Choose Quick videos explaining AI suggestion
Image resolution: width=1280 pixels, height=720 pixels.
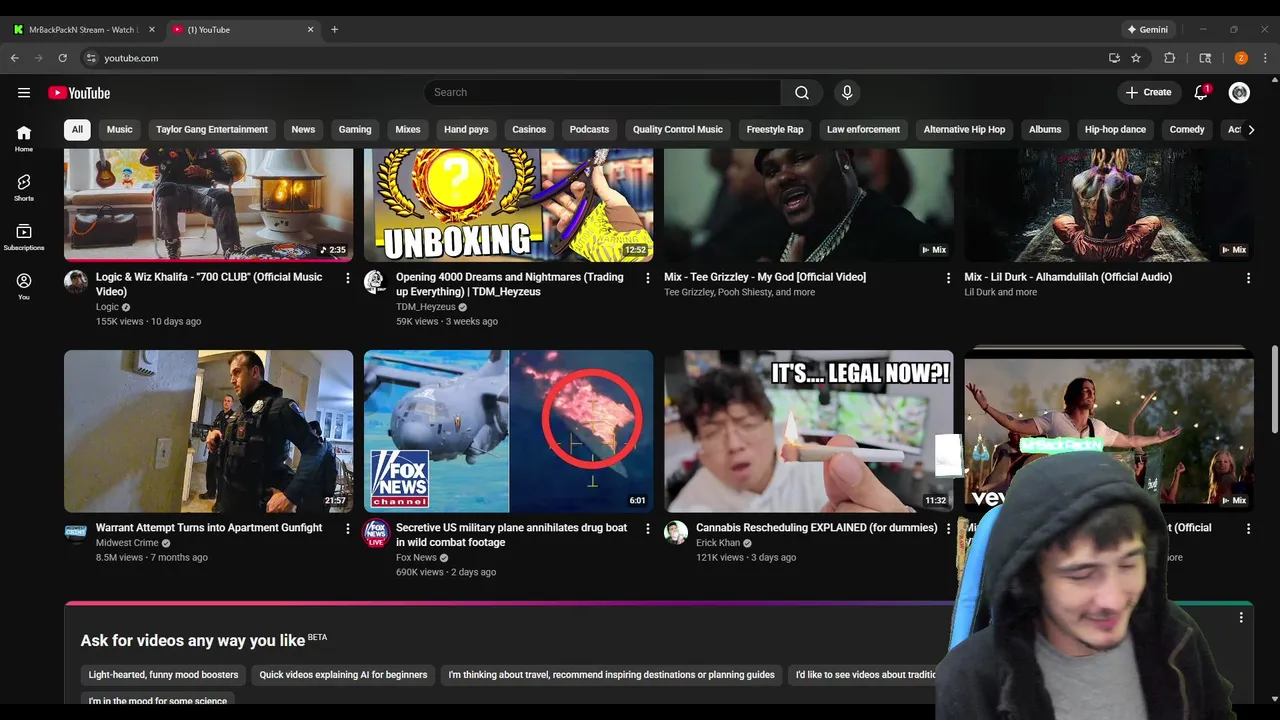[x=343, y=675]
